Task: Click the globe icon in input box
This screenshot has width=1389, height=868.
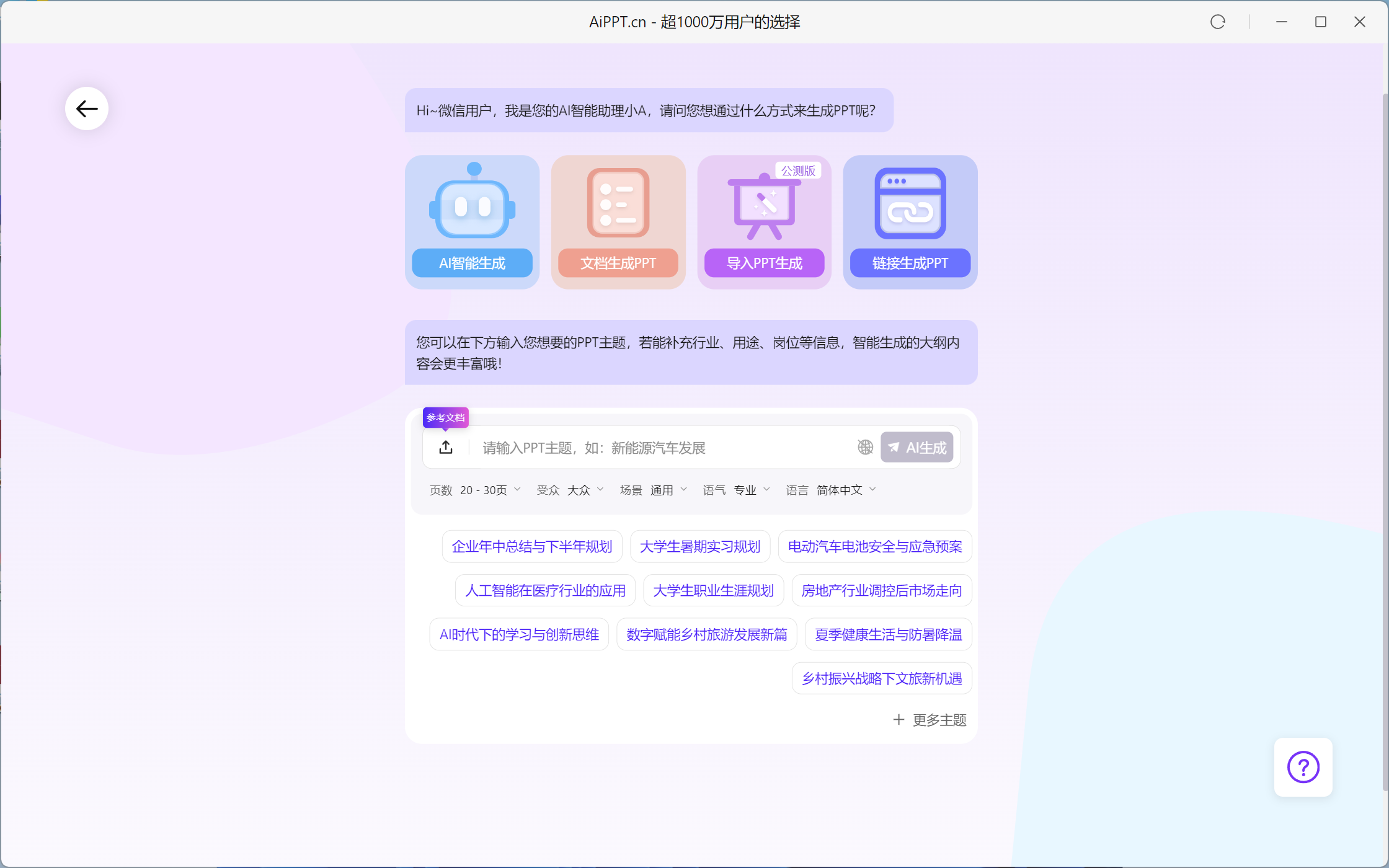Action: pos(865,448)
